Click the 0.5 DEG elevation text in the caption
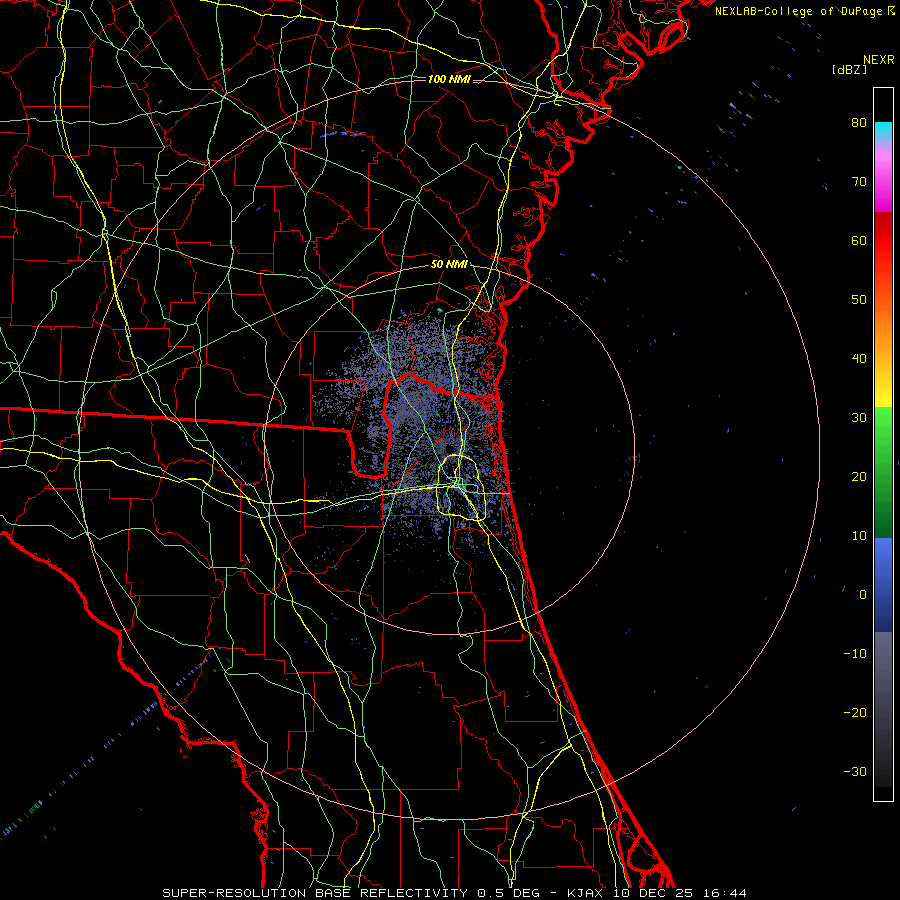The height and width of the screenshot is (900, 900). pos(509,893)
